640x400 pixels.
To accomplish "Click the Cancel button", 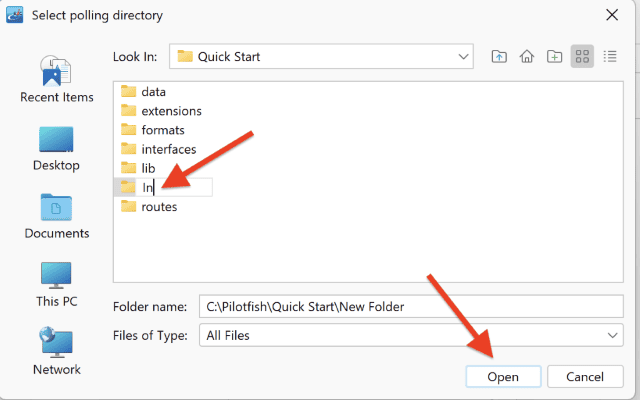I will tap(585, 376).
